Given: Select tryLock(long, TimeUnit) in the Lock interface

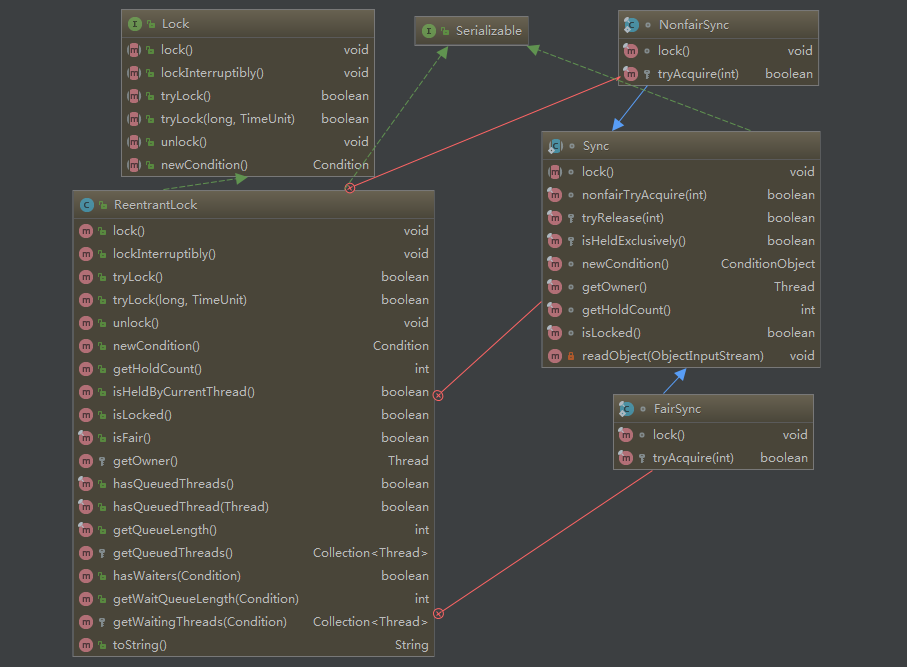Looking at the screenshot, I should [x=227, y=119].
